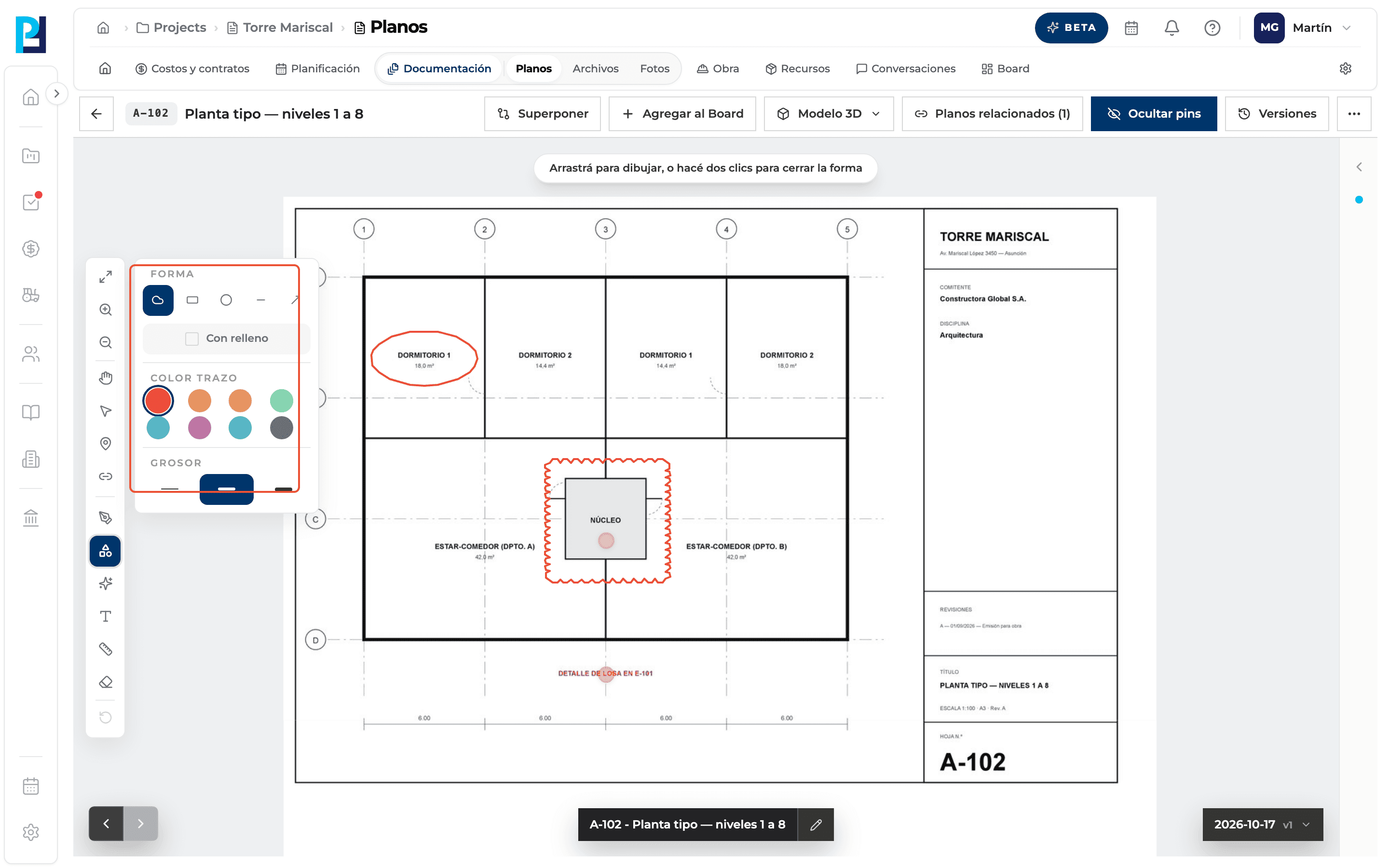This screenshot has height=868, width=1389.
Task: Open the help question mark icon
Action: pyautogui.click(x=1212, y=27)
